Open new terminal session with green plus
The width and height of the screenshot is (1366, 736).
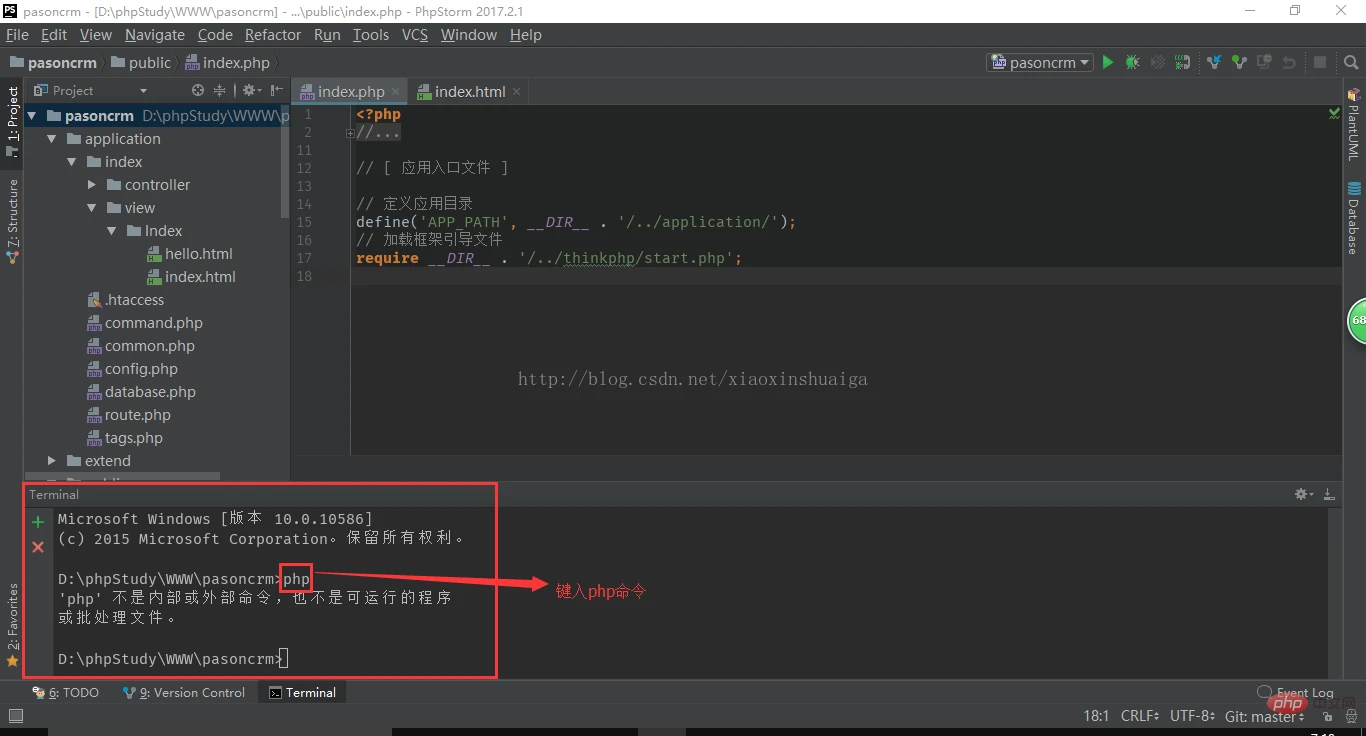pyautogui.click(x=38, y=522)
